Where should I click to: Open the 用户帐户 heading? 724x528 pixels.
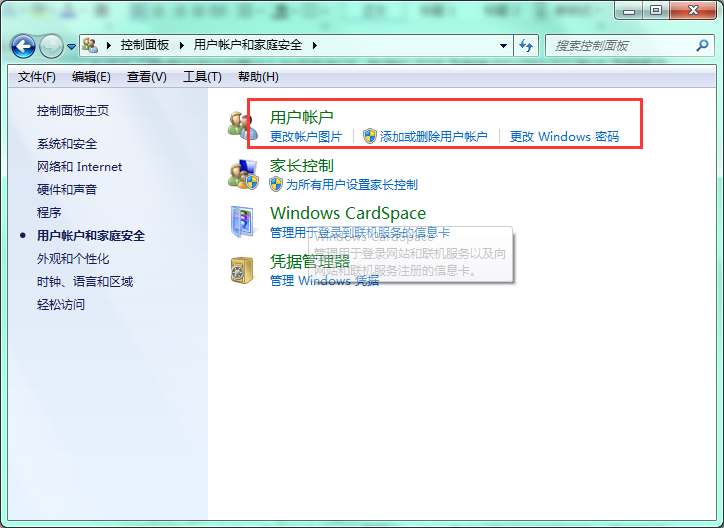[302, 117]
